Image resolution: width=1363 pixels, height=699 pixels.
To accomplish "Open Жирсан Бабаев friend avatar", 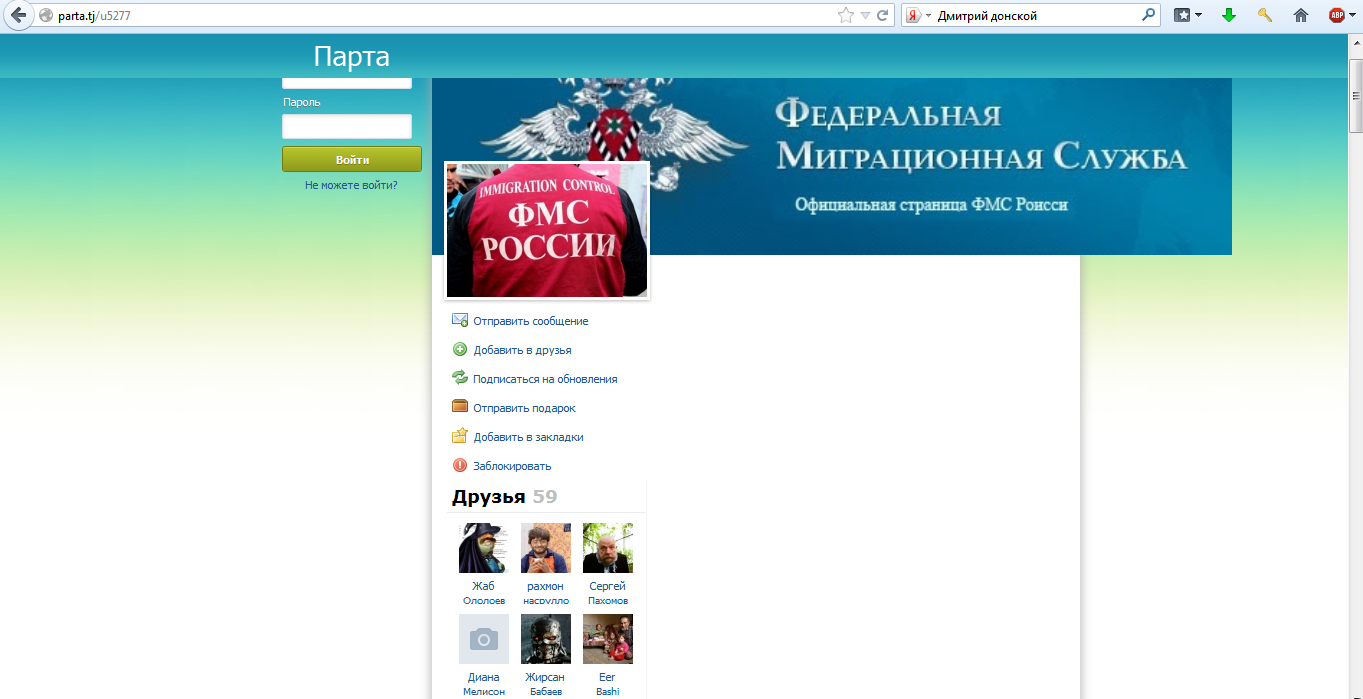I will (546, 639).
